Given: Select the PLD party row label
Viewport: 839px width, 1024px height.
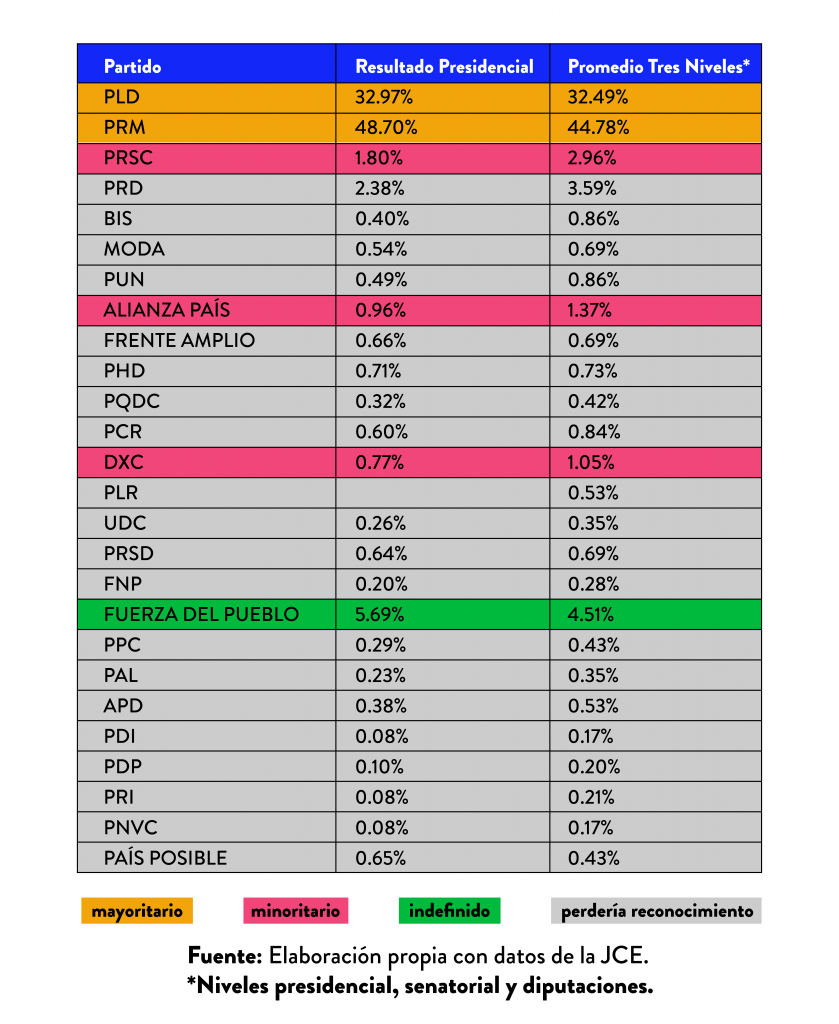Looking at the screenshot, I should click(x=122, y=97).
